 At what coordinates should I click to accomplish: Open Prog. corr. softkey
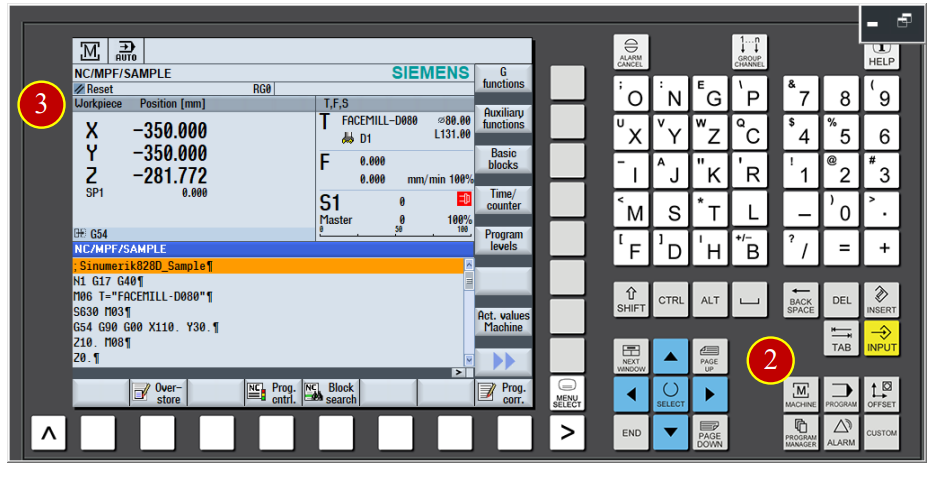[503, 393]
